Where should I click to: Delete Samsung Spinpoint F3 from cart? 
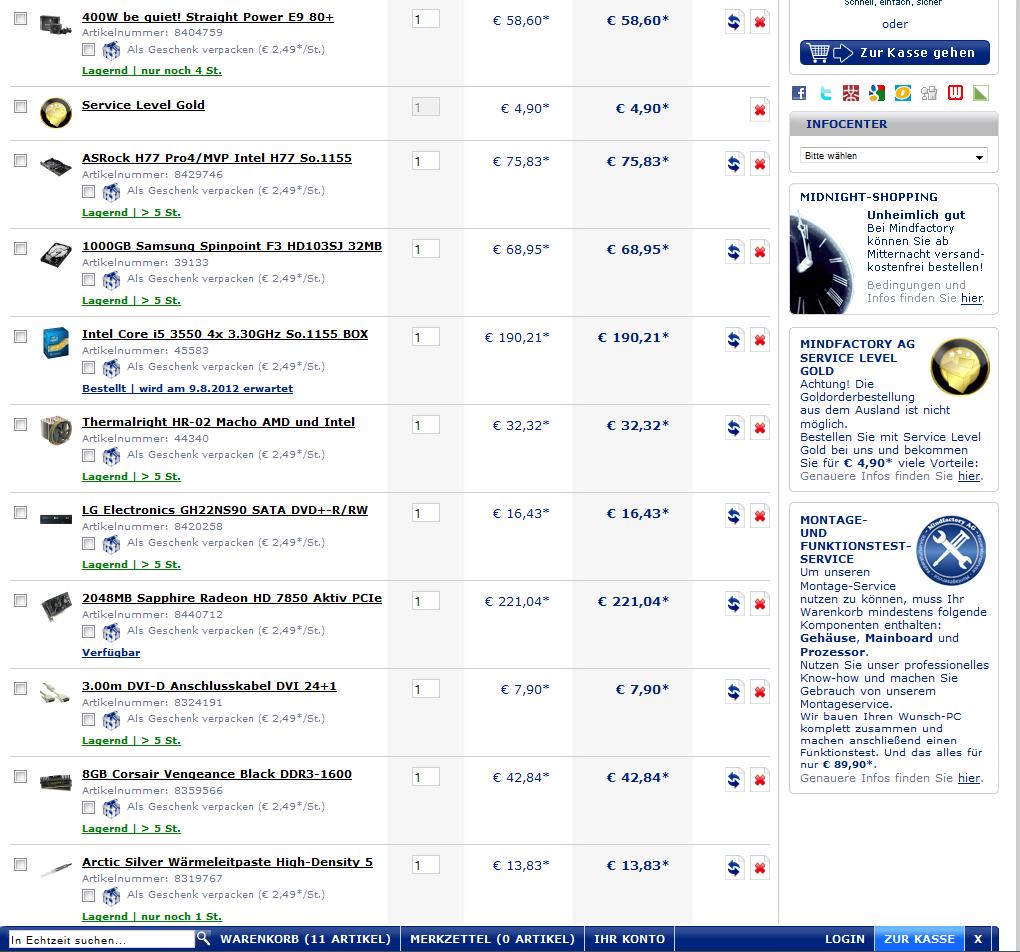pos(759,251)
